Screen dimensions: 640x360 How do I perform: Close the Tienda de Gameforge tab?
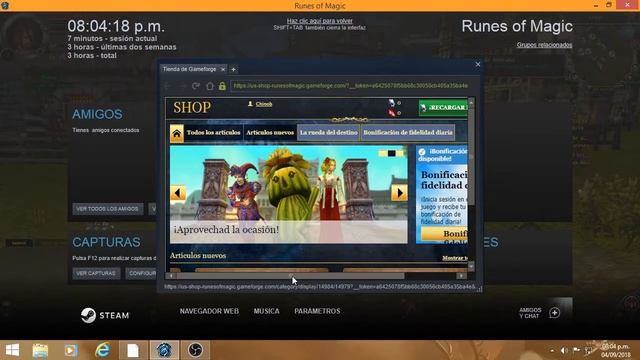223,69
